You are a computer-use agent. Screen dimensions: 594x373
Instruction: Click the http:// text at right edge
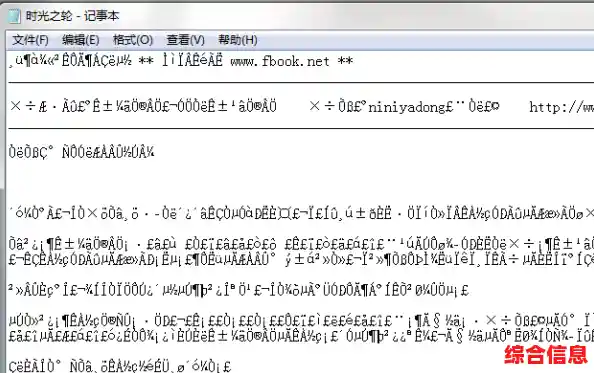[561, 107]
